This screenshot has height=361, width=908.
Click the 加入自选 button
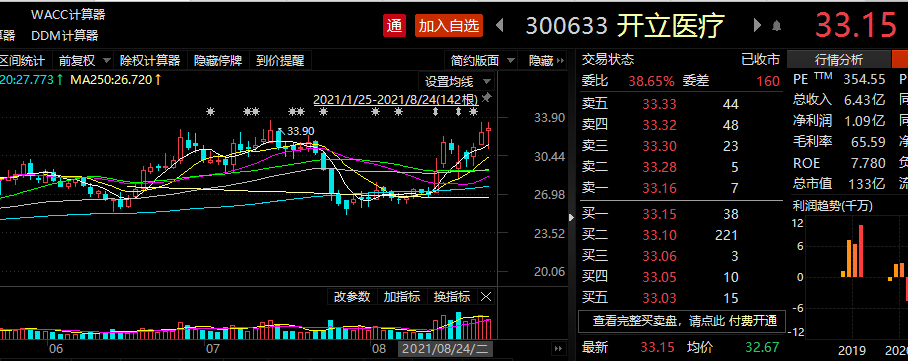[x=449, y=25]
